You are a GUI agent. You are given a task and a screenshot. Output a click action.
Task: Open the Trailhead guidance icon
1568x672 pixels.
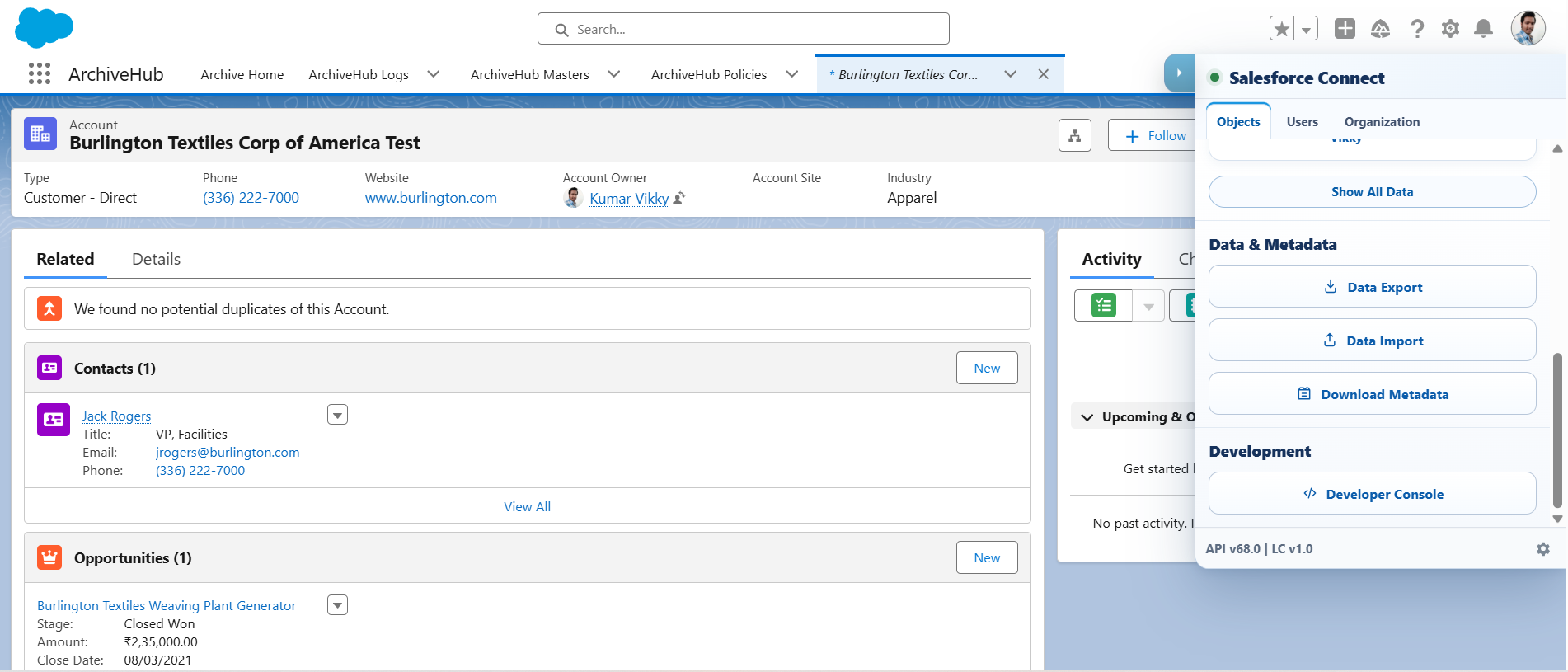click(1380, 29)
